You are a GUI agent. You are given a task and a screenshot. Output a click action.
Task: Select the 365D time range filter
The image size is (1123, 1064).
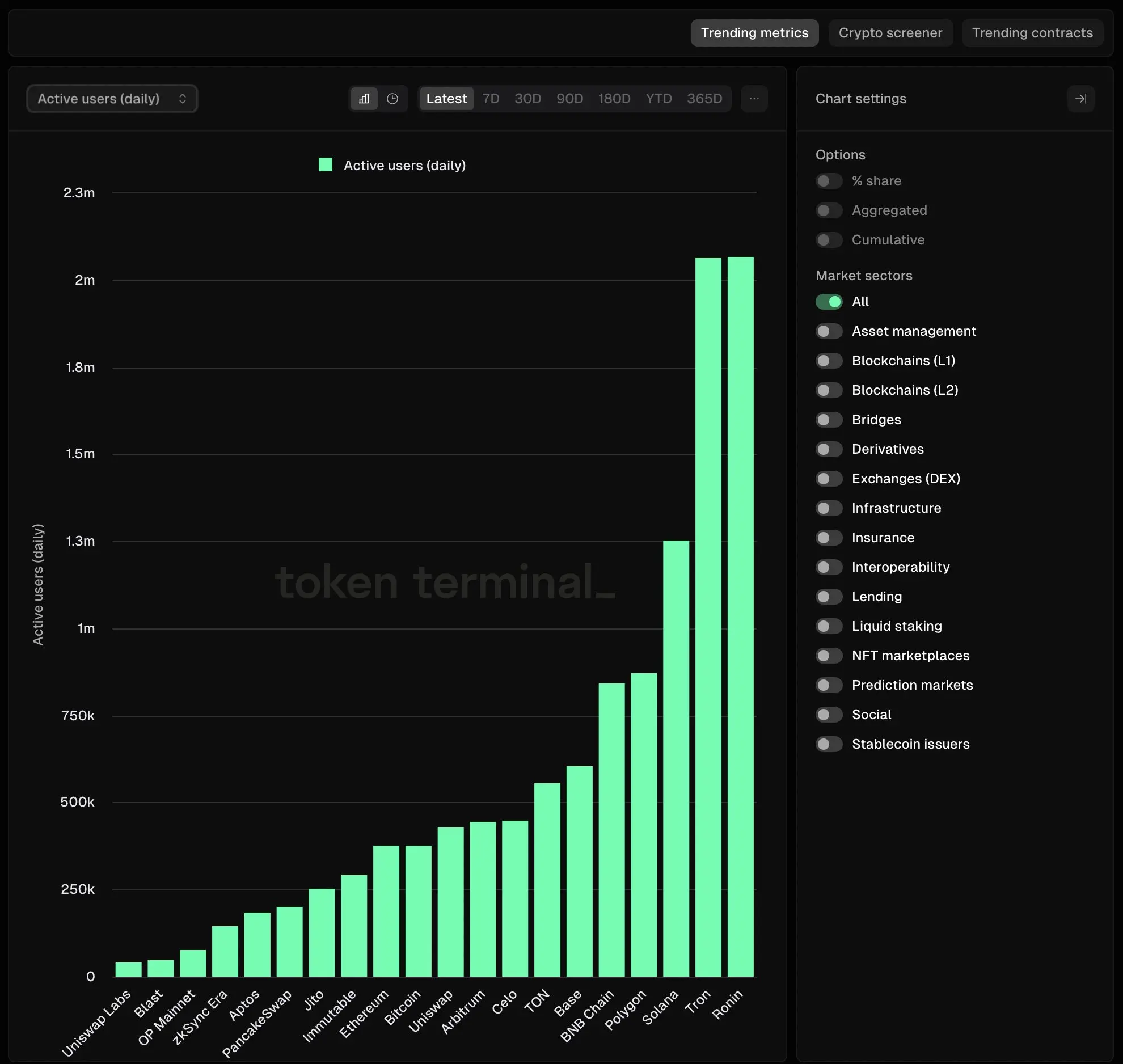704,97
